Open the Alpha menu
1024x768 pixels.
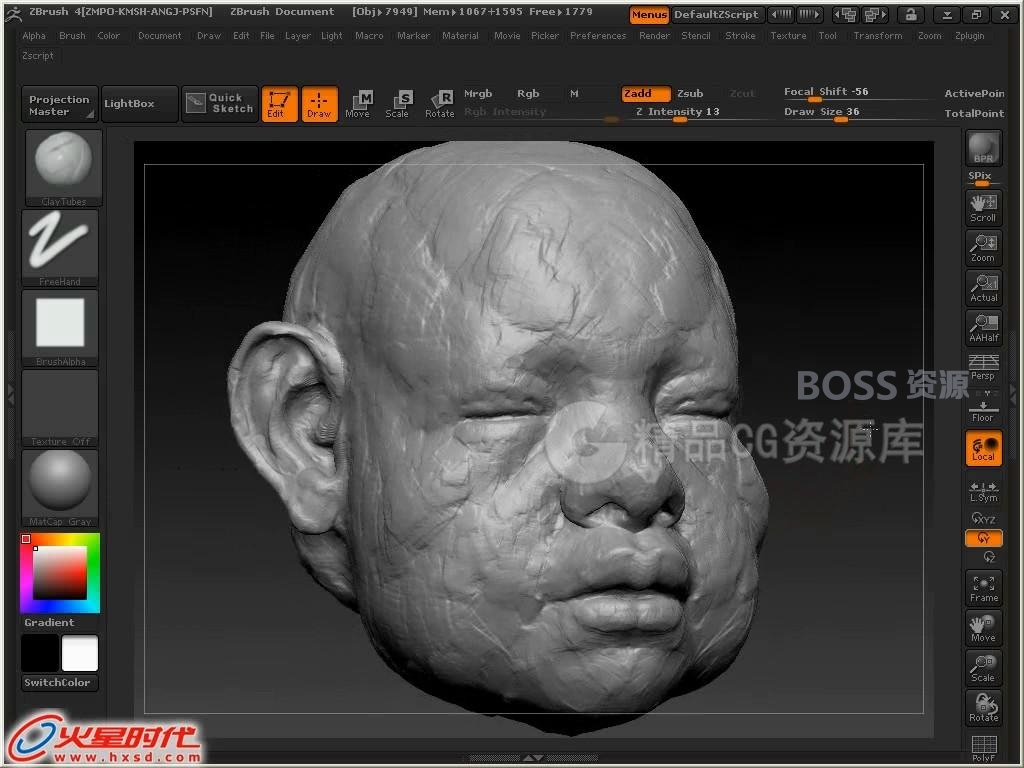coord(34,36)
